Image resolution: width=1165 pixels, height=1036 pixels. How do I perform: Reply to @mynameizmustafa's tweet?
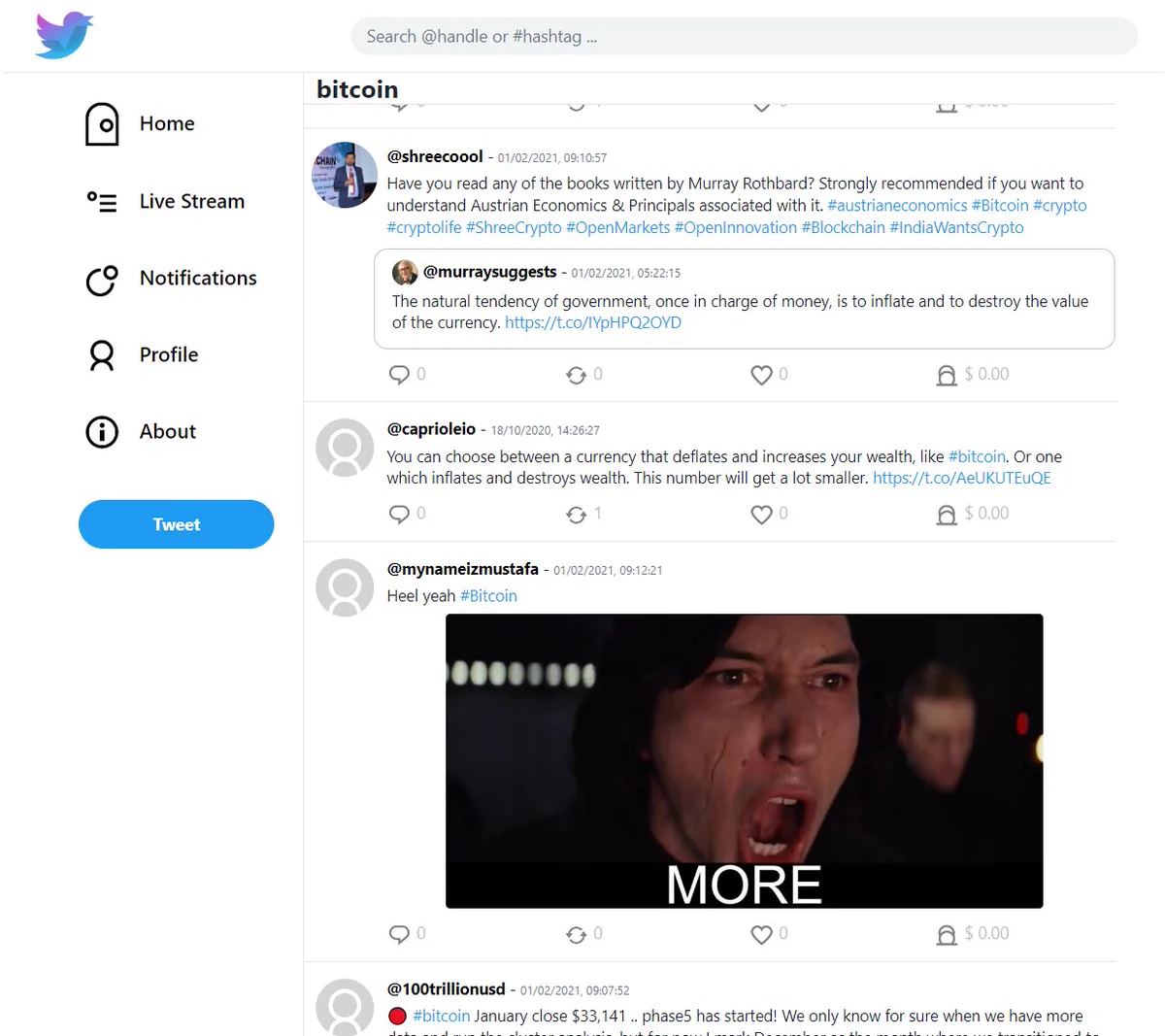(x=399, y=934)
